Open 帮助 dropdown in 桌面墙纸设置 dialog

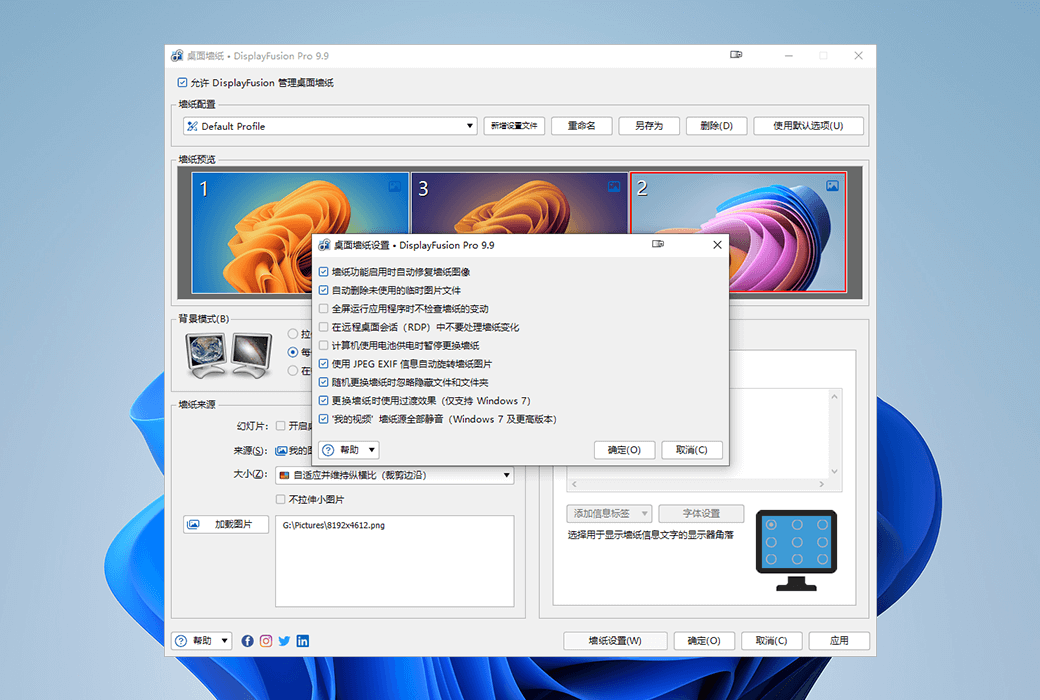click(349, 450)
